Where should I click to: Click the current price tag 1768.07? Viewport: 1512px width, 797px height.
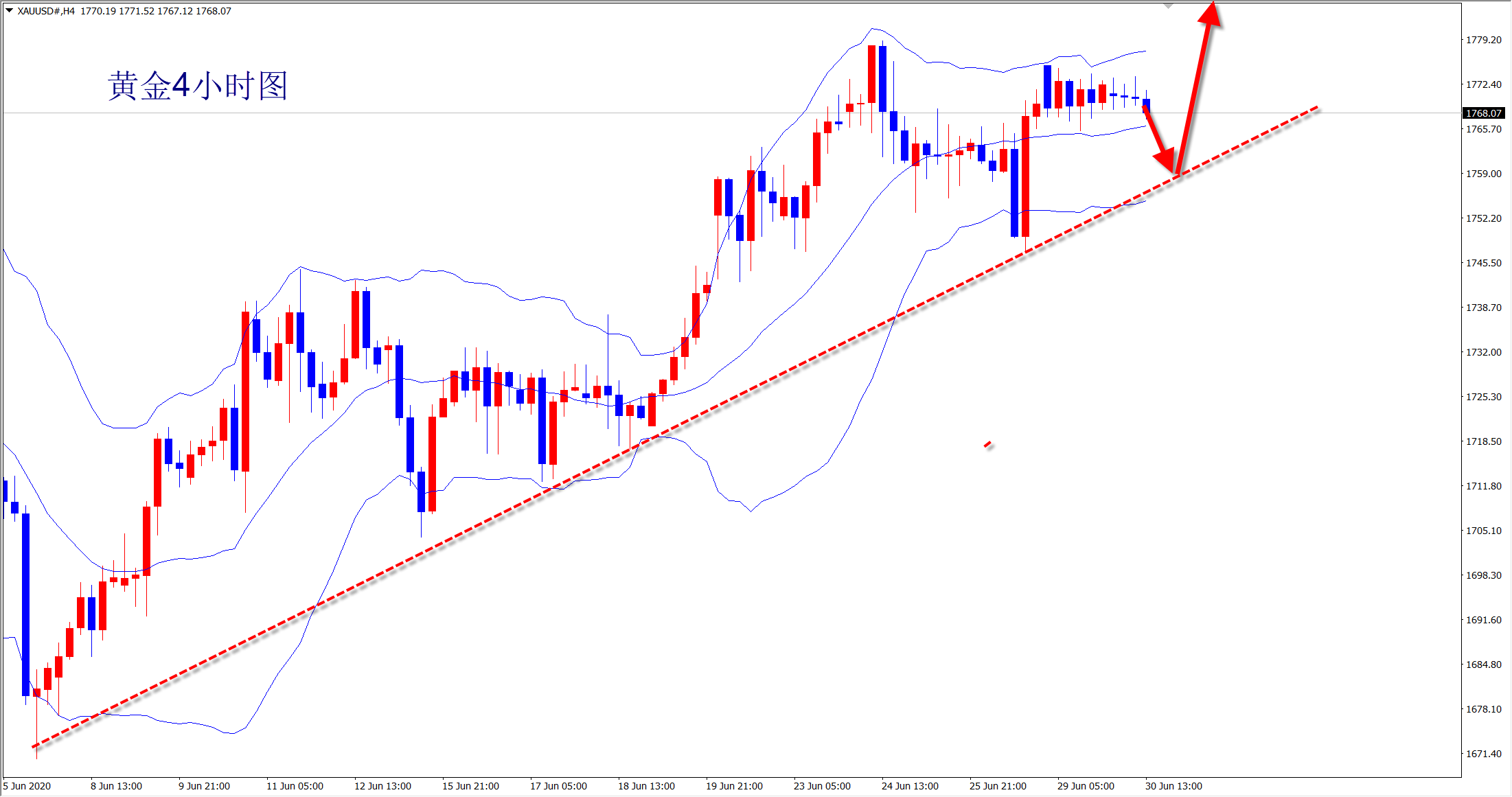tap(1484, 113)
